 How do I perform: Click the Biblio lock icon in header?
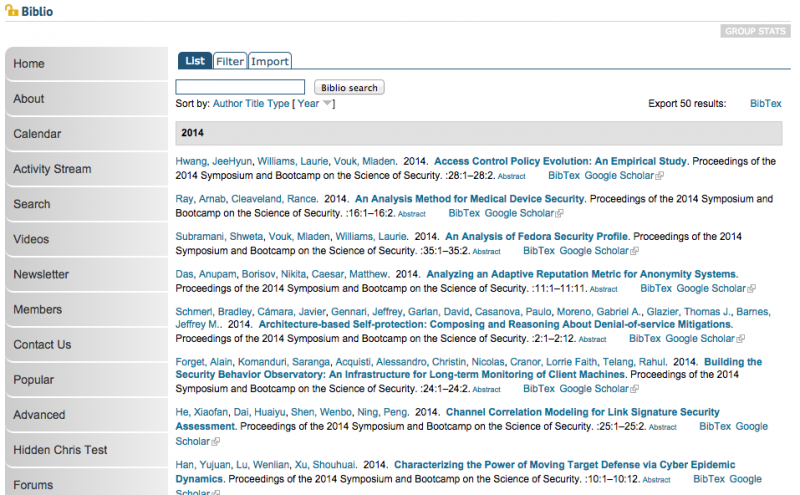click(12, 10)
